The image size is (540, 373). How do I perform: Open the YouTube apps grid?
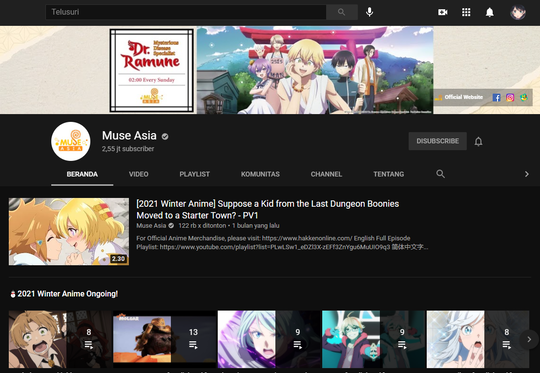tap(466, 12)
